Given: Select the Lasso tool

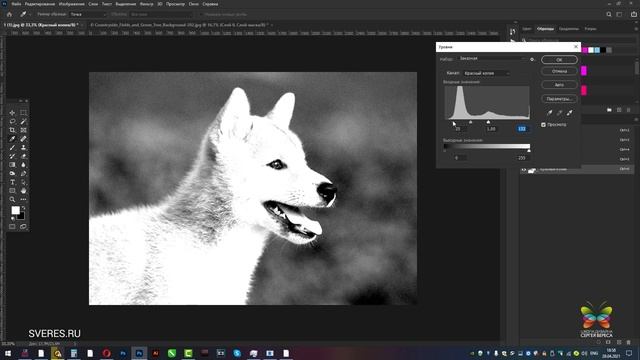Looking at the screenshot, I should [12, 121].
